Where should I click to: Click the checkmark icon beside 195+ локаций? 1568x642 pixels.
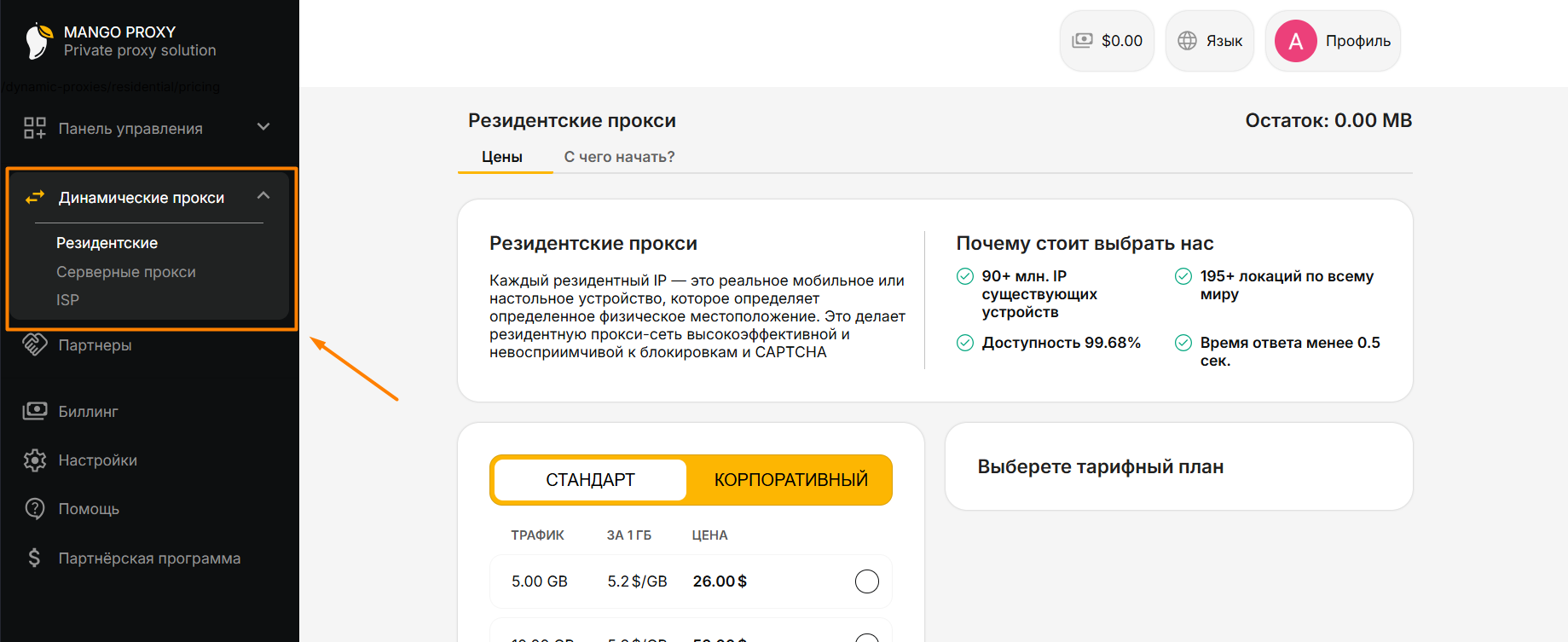click(1183, 276)
